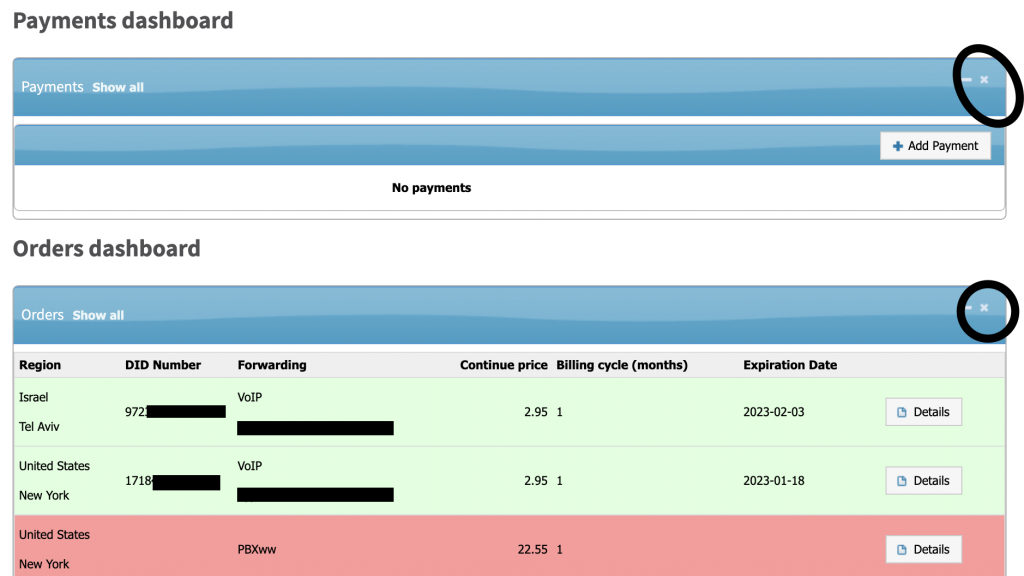Click the DID Number column header
1024x576 pixels.
tap(163, 365)
